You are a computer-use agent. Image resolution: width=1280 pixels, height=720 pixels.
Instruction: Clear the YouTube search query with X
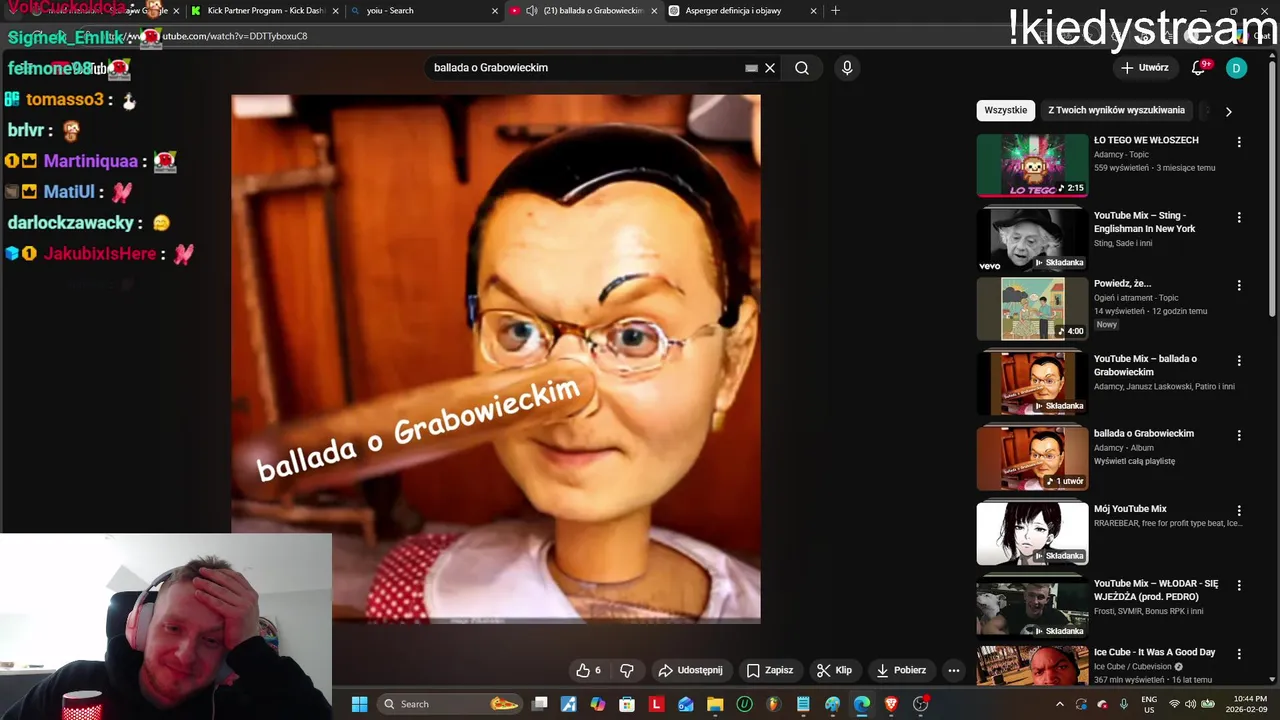tap(770, 68)
